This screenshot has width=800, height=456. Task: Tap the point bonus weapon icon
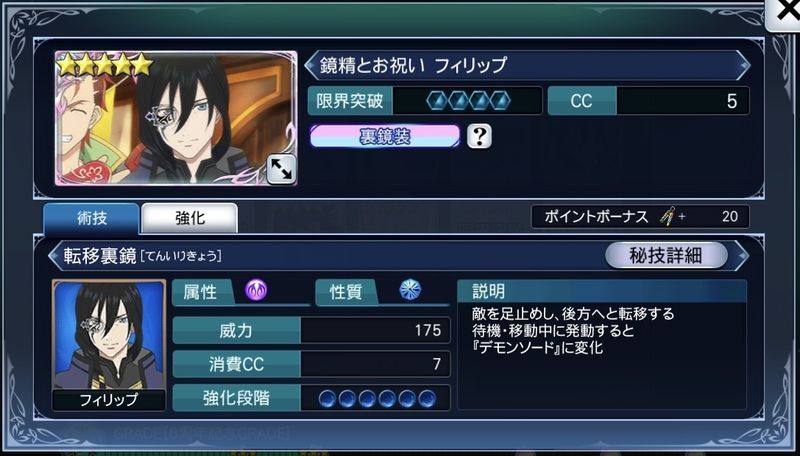pyautogui.click(x=666, y=217)
